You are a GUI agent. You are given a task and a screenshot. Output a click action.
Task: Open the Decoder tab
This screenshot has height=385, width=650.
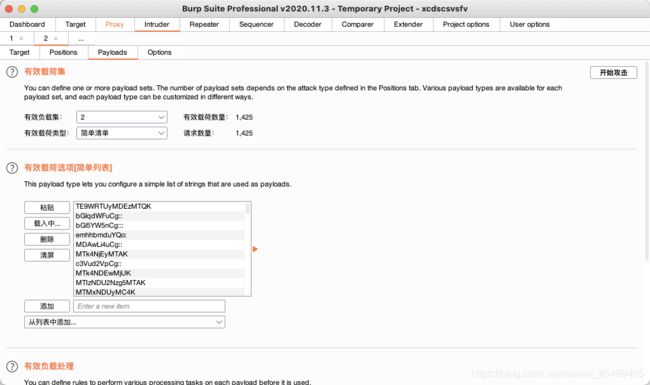pos(308,24)
